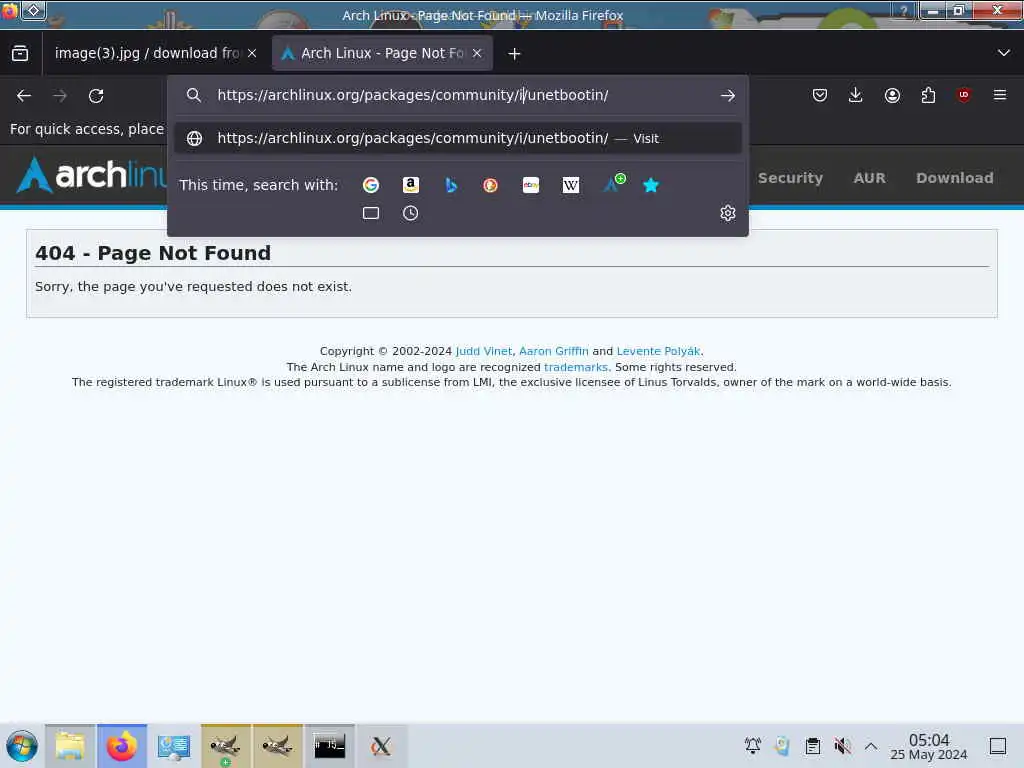Screen dimensions: 1024x768
Task: Focus Firefox from the taskbar
Action: tap(122, 746)
